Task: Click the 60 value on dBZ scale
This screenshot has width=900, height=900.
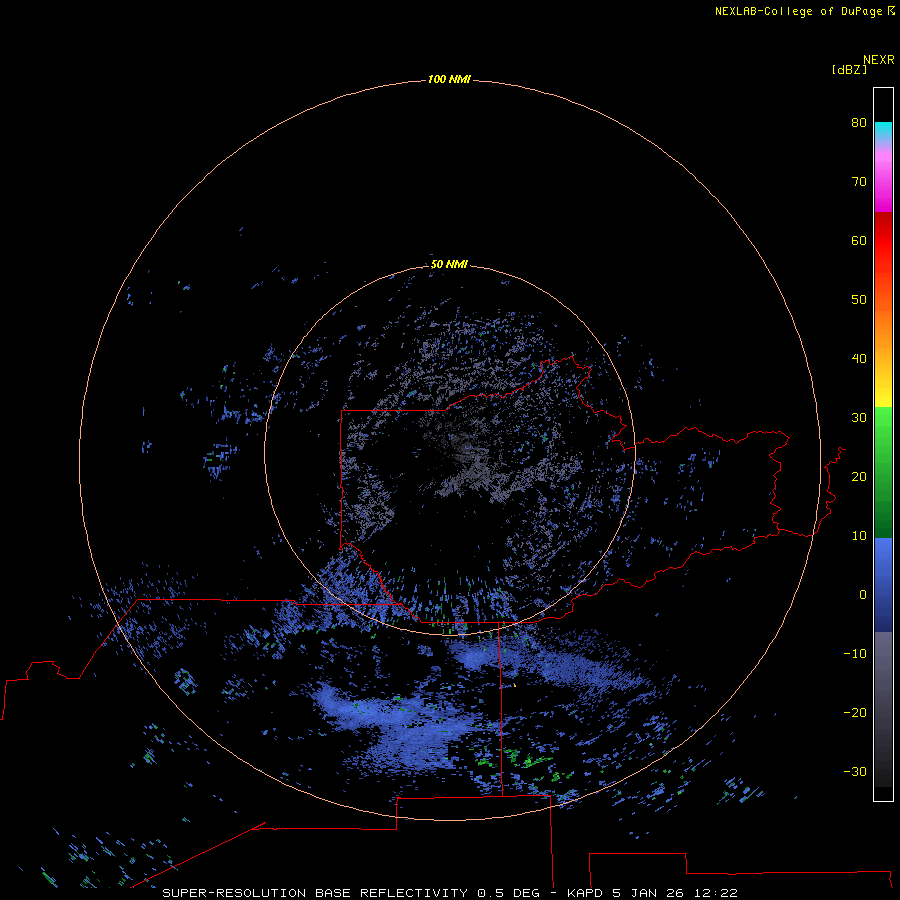Action: 859,240
